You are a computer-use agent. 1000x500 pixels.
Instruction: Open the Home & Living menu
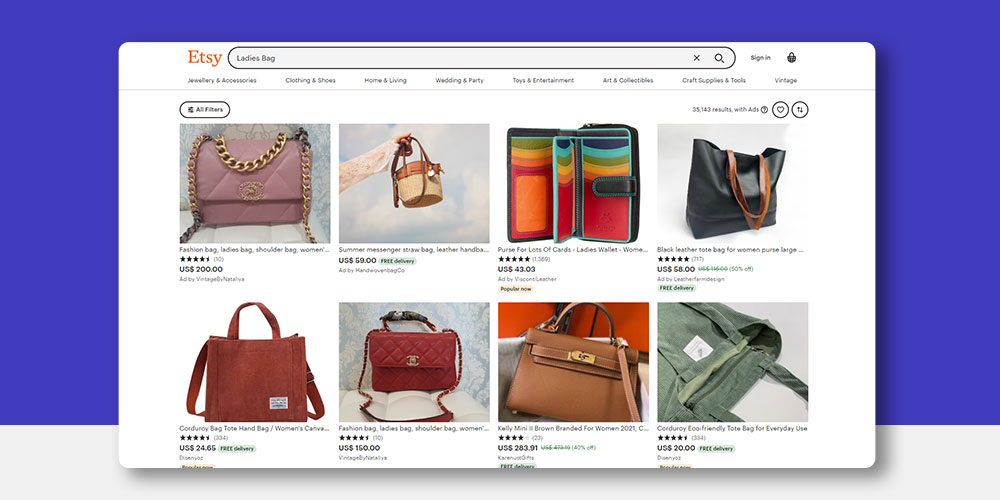[385, 80]
